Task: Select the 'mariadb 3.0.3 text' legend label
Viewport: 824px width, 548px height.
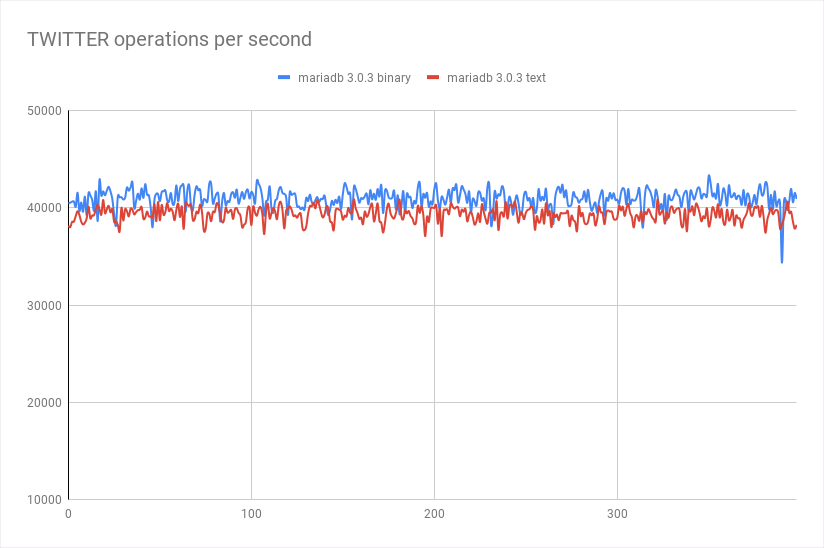Action: tap(496, 78)
